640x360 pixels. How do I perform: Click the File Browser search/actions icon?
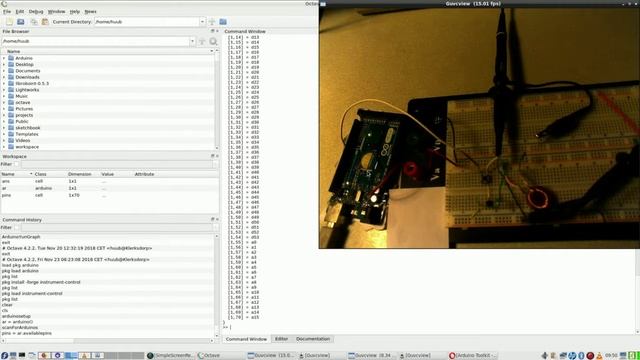[x=213, y=41]
